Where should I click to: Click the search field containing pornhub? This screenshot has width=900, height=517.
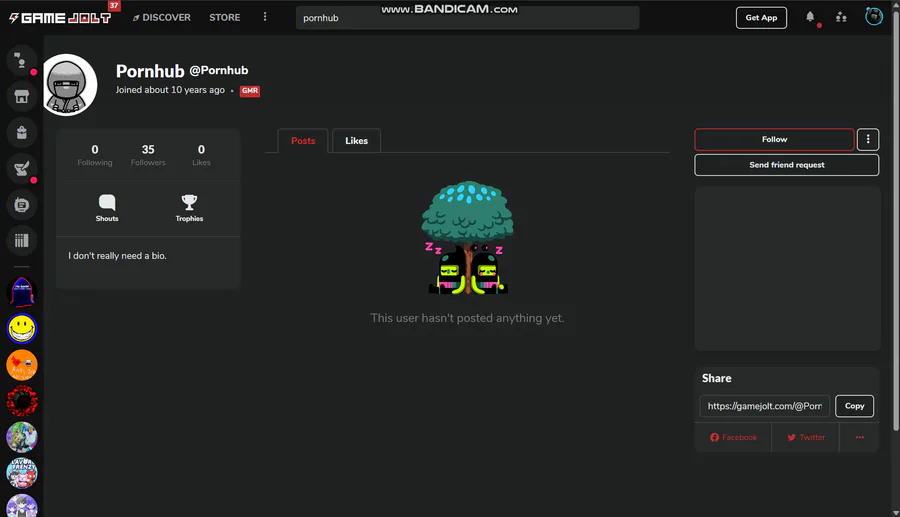467,18
